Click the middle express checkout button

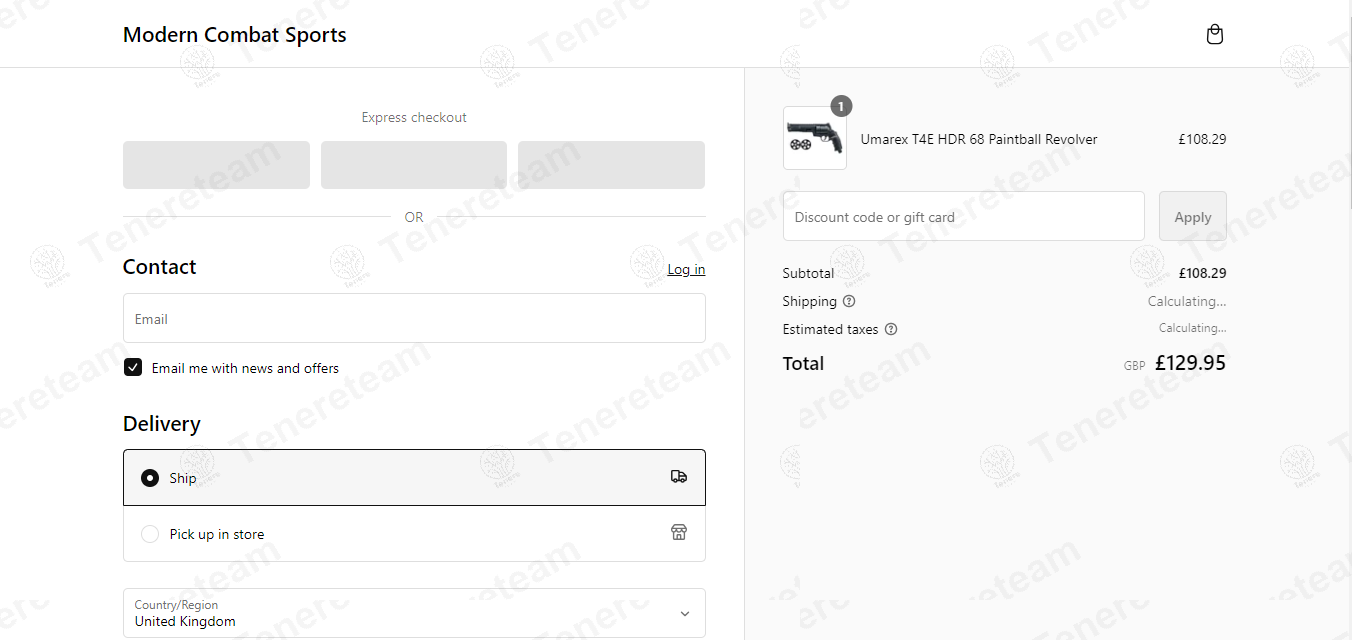[x=414, y=165]
